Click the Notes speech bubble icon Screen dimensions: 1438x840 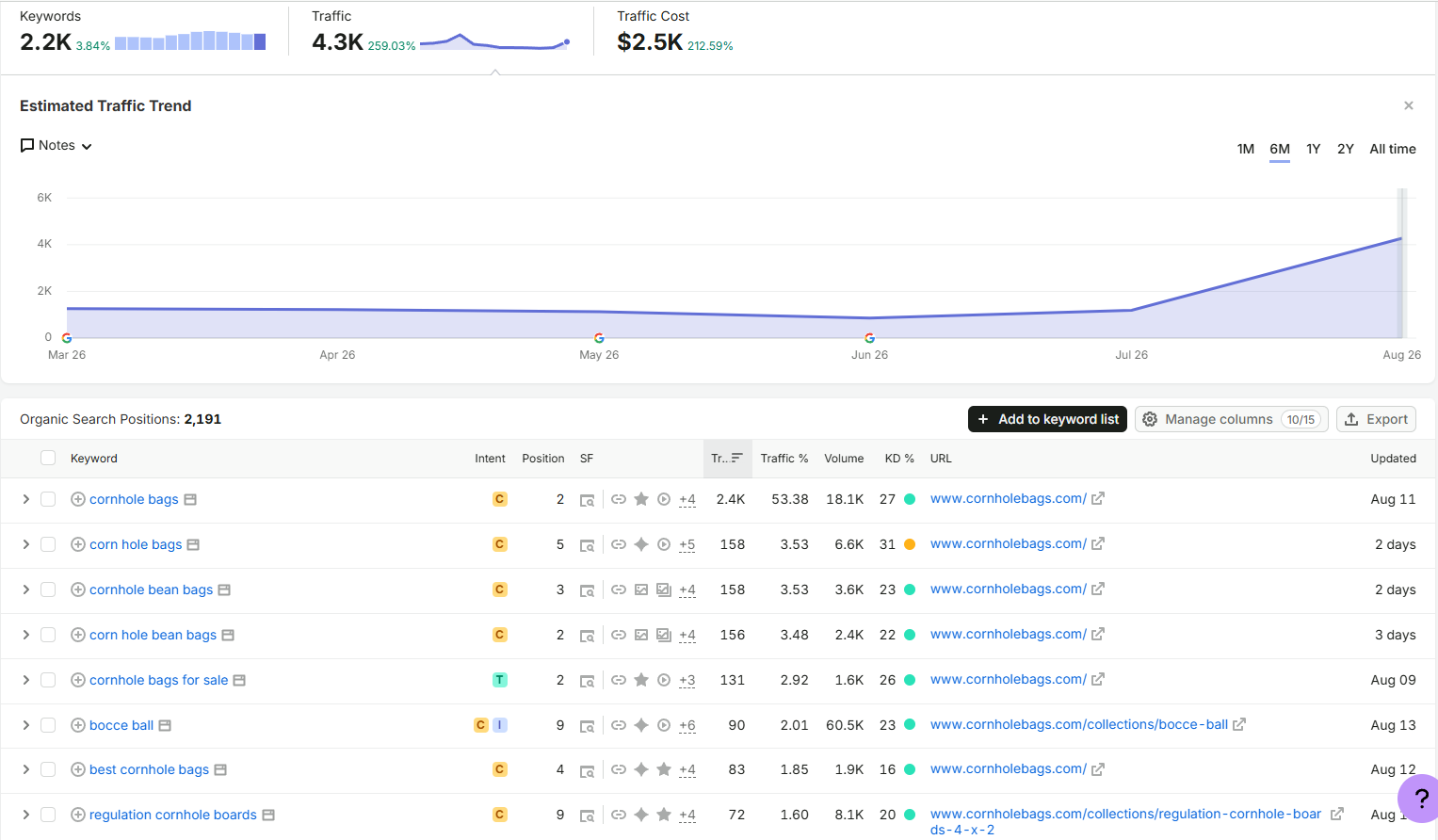(27, 146)
